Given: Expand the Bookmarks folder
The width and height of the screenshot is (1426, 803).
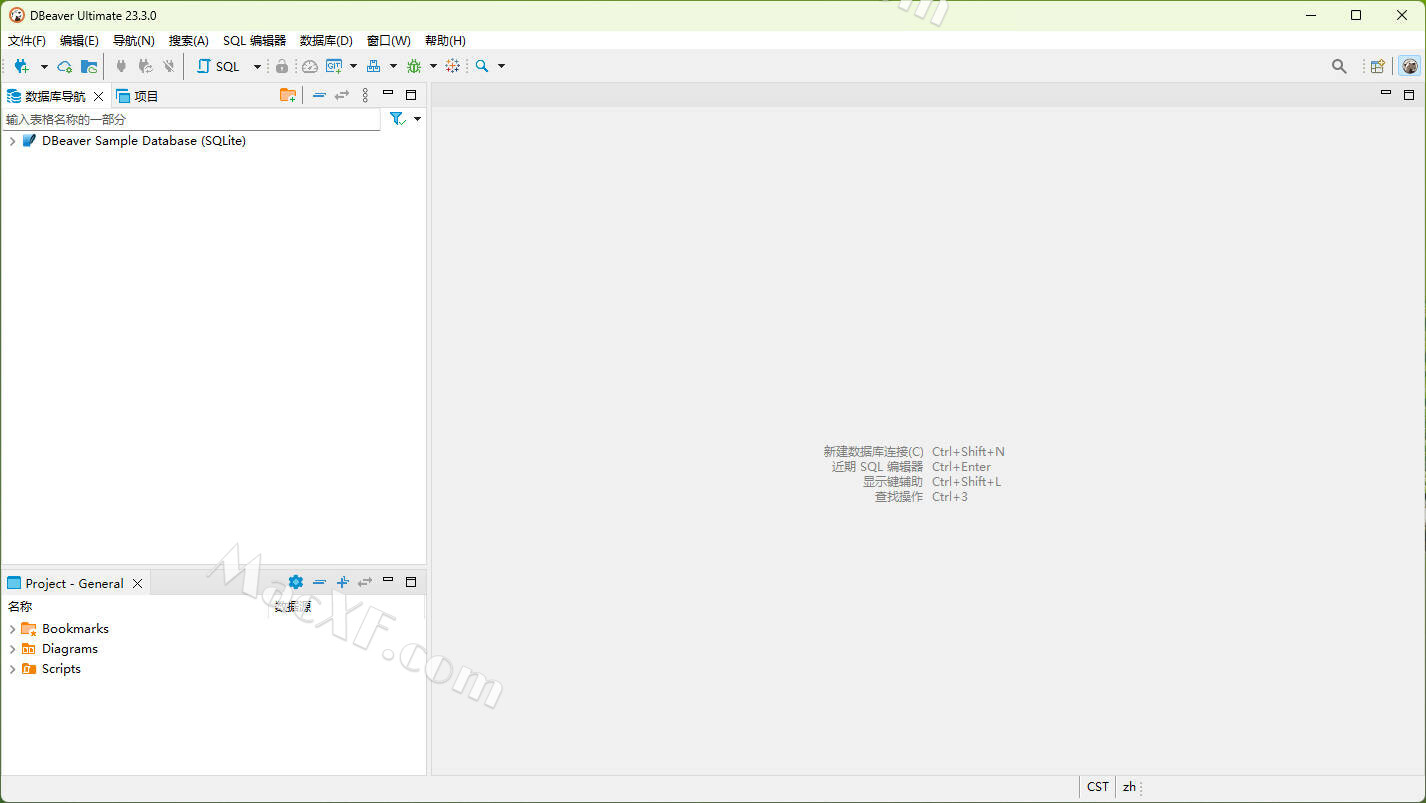Looking at the screenshot, I should [12, 629].
